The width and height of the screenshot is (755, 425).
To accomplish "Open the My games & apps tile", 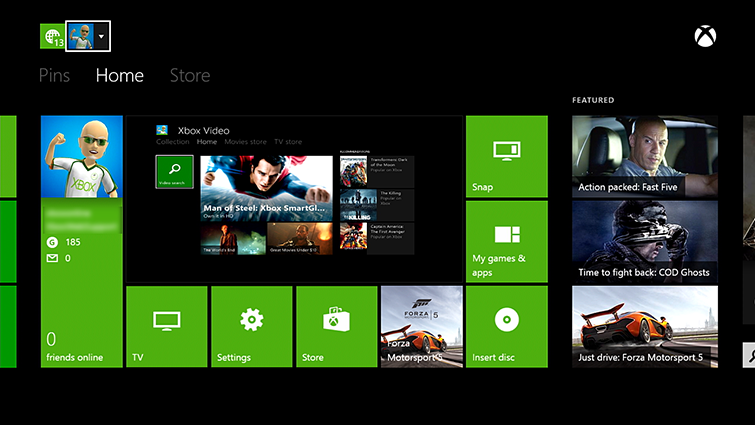I will [507, 242].
